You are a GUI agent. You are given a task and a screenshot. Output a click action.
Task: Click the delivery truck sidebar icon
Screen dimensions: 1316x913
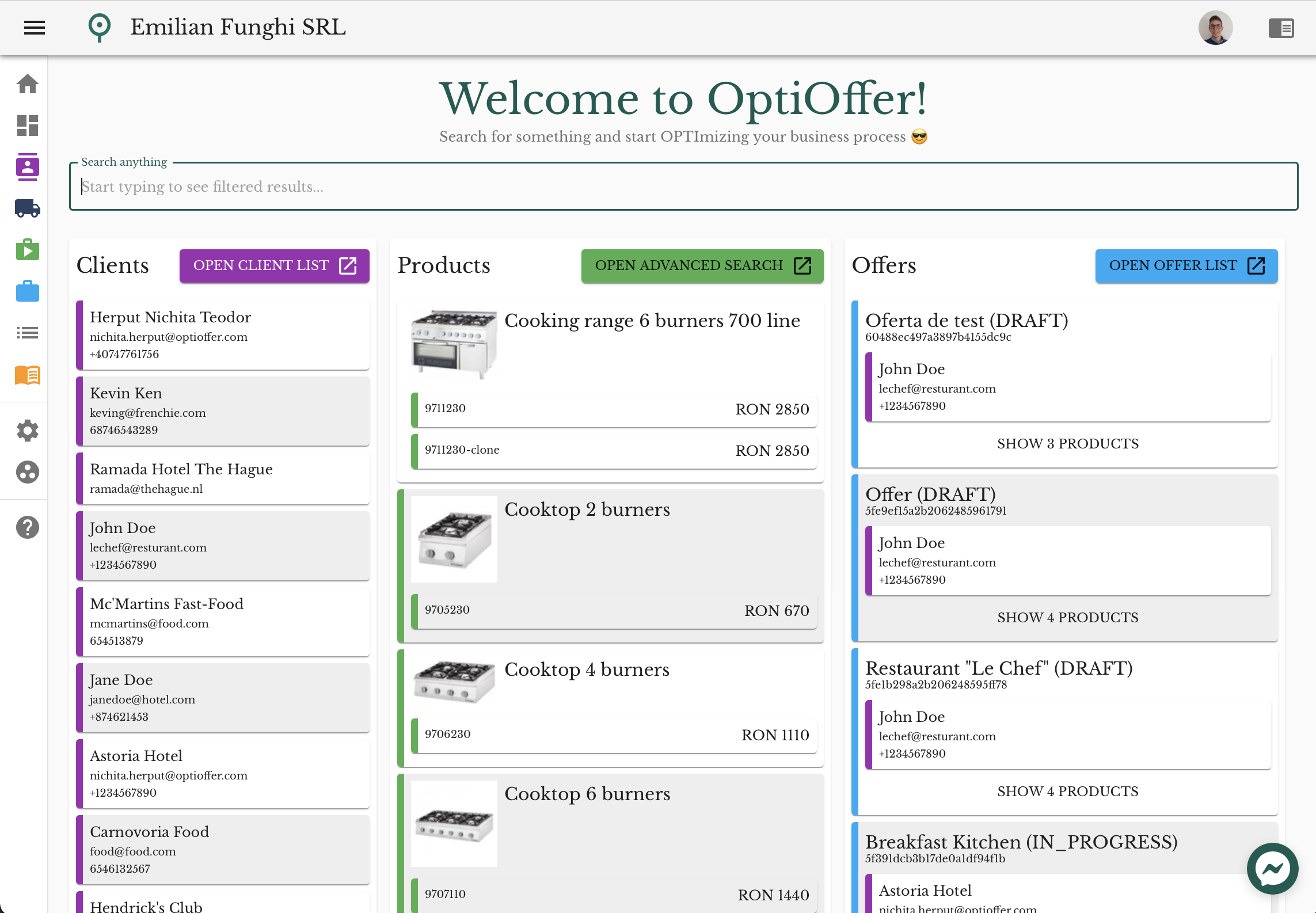tap(27, 208)
